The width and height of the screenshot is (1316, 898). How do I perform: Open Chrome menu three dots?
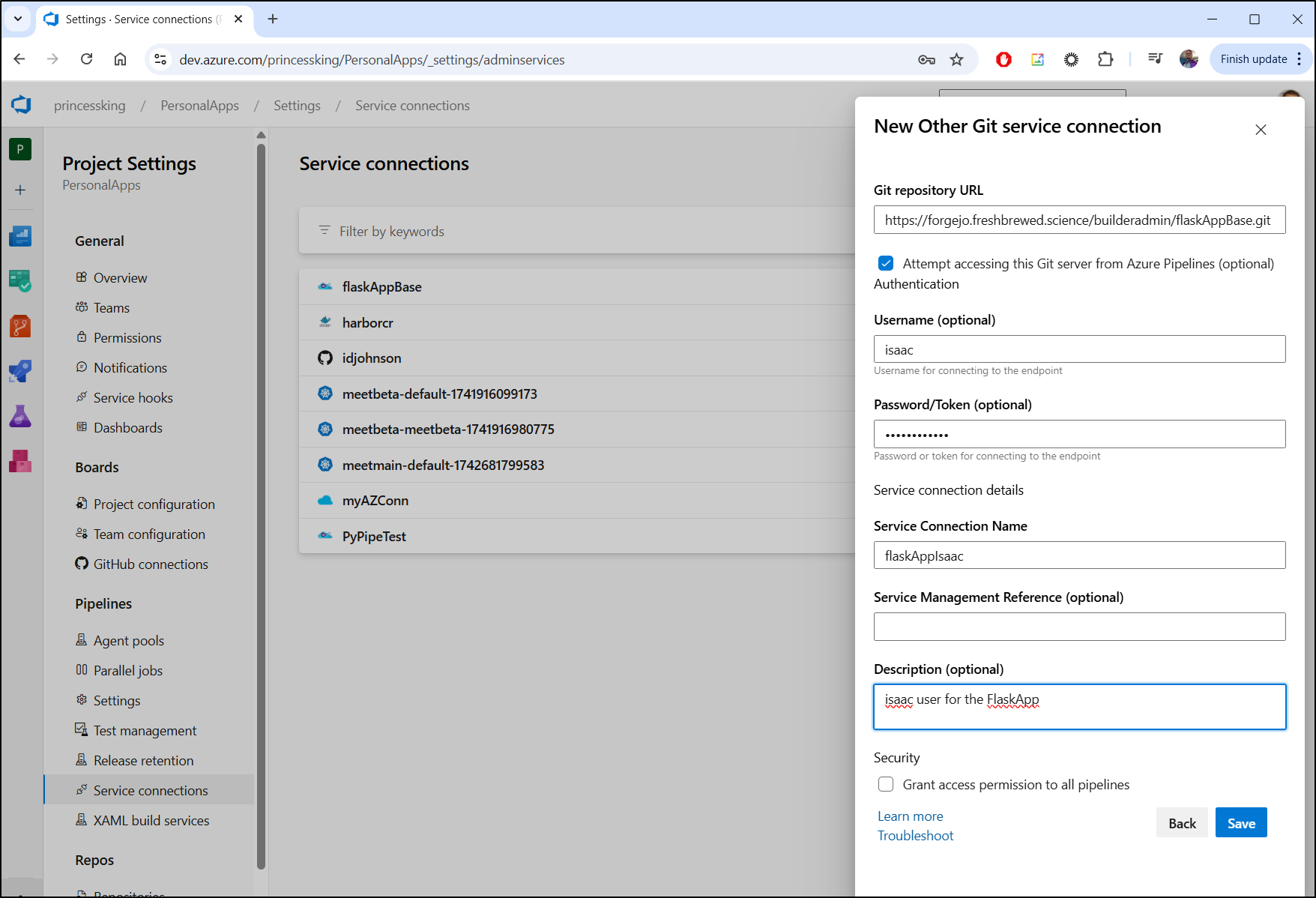click(1300, 59)
